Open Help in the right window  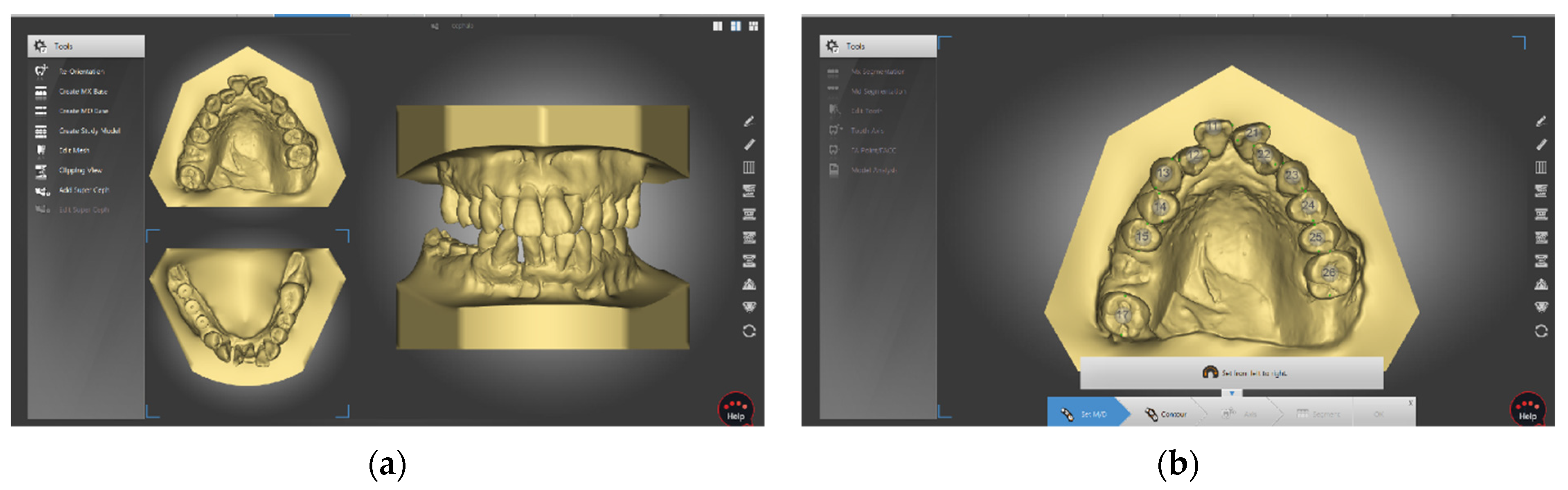pos(1527,410)
